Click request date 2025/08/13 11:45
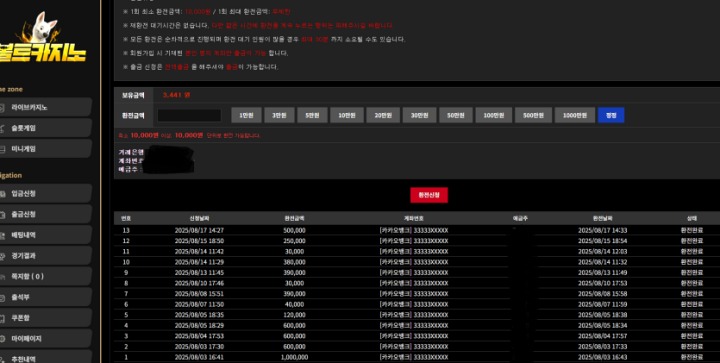Image resolution: width=720 pixels, height=363 pixels. (199, 273)
